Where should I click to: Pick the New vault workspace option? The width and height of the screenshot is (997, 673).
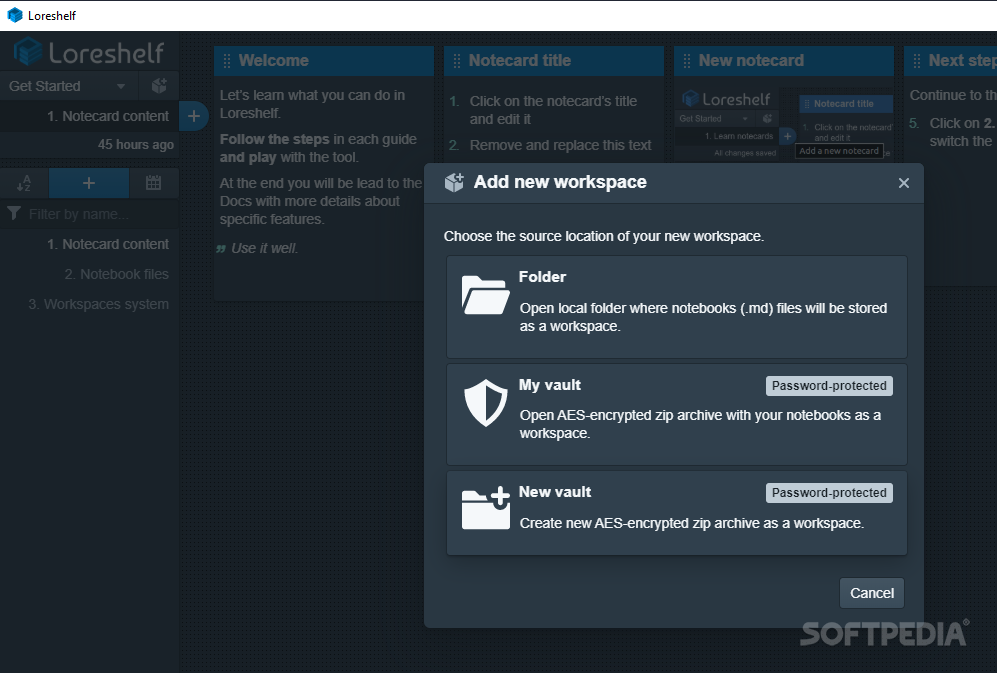coord(677,513)
